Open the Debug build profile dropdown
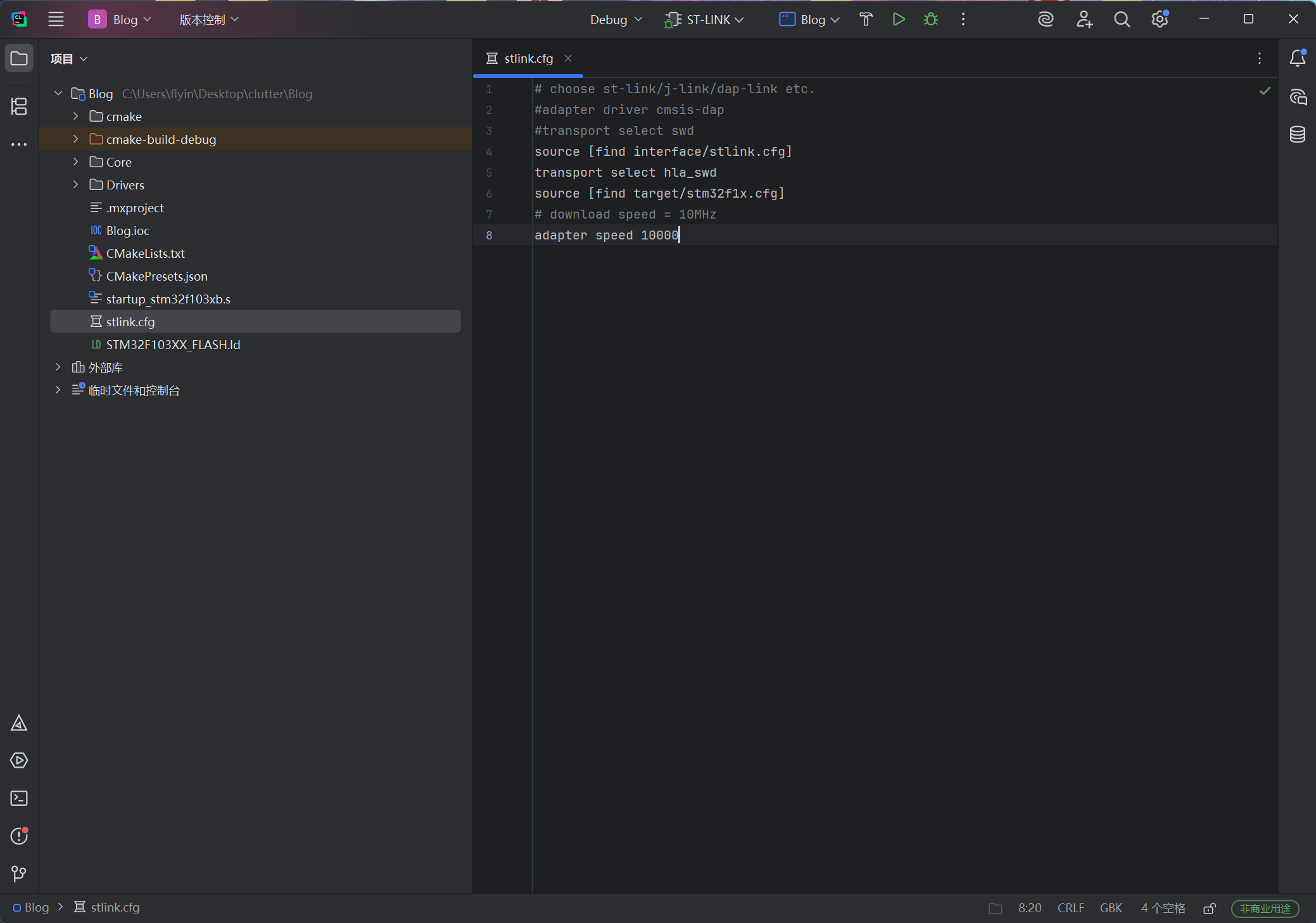 click(x=616, y=20)
